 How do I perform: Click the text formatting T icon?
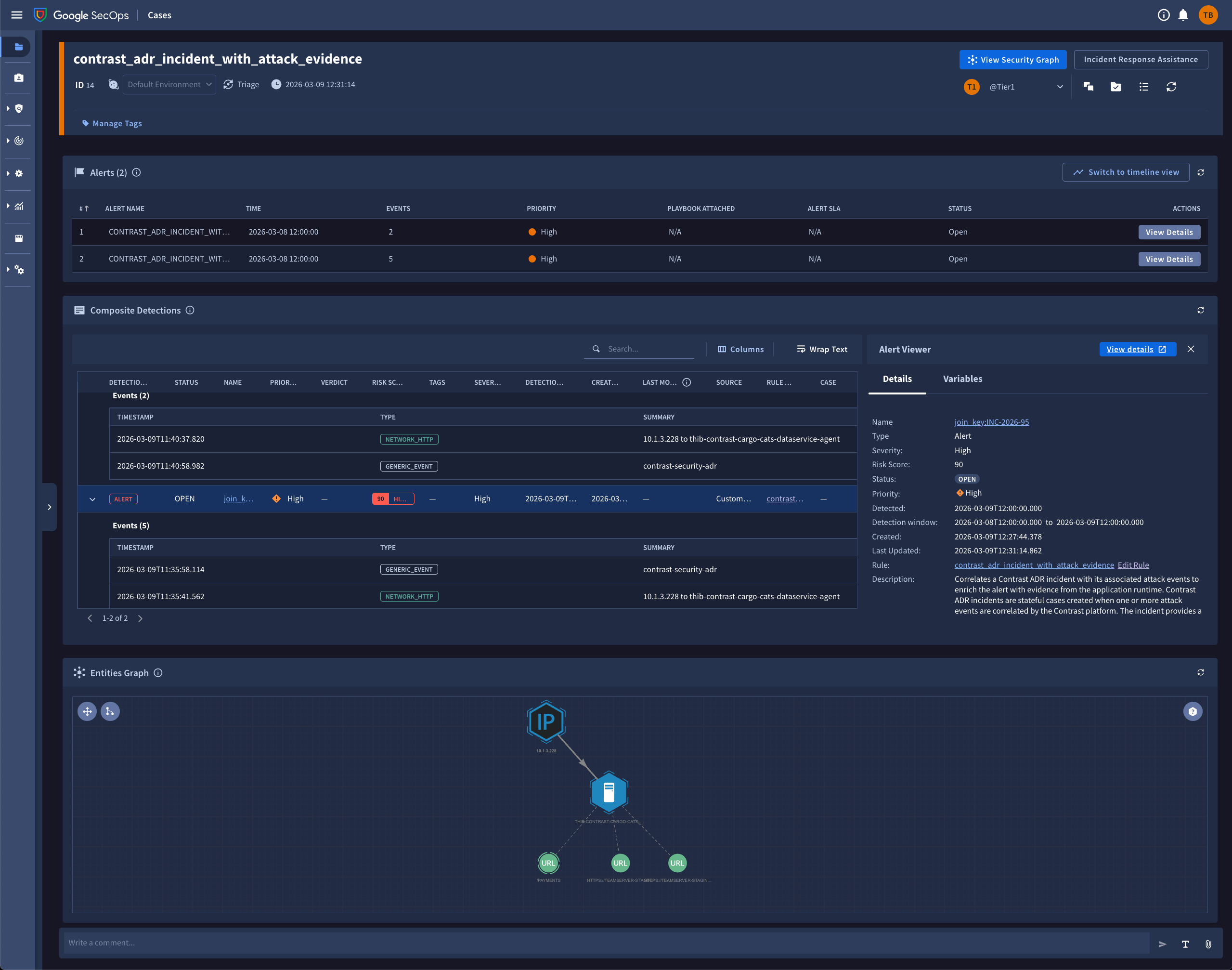tap(1185, 944)
